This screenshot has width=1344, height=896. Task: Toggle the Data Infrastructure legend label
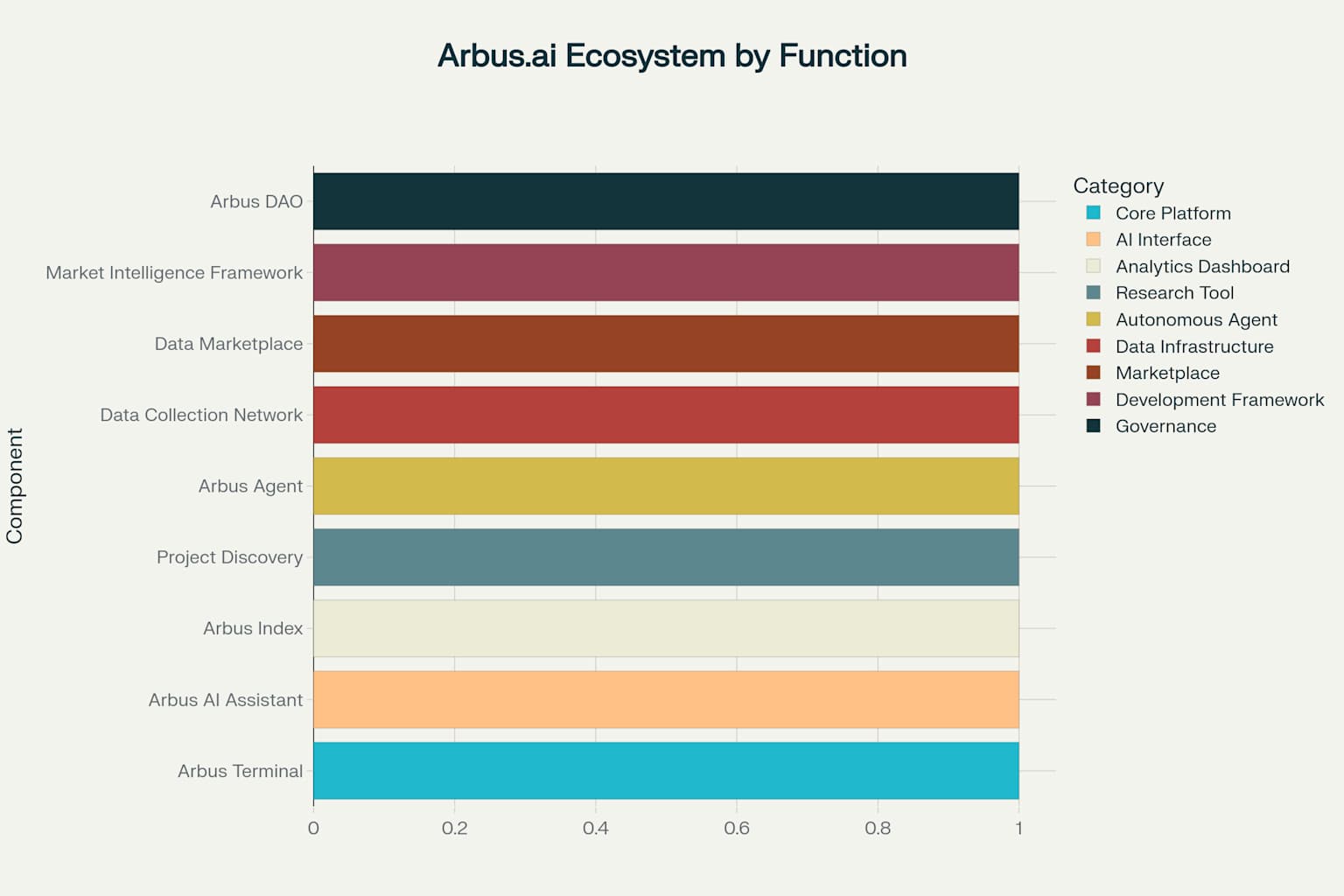point(1194,346)
